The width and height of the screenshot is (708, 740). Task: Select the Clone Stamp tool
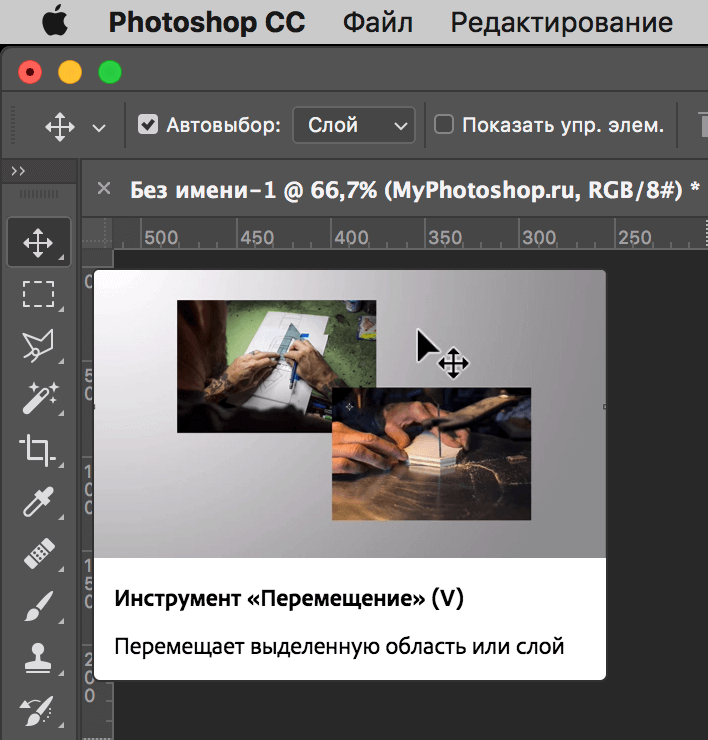[x=38, y=657]
